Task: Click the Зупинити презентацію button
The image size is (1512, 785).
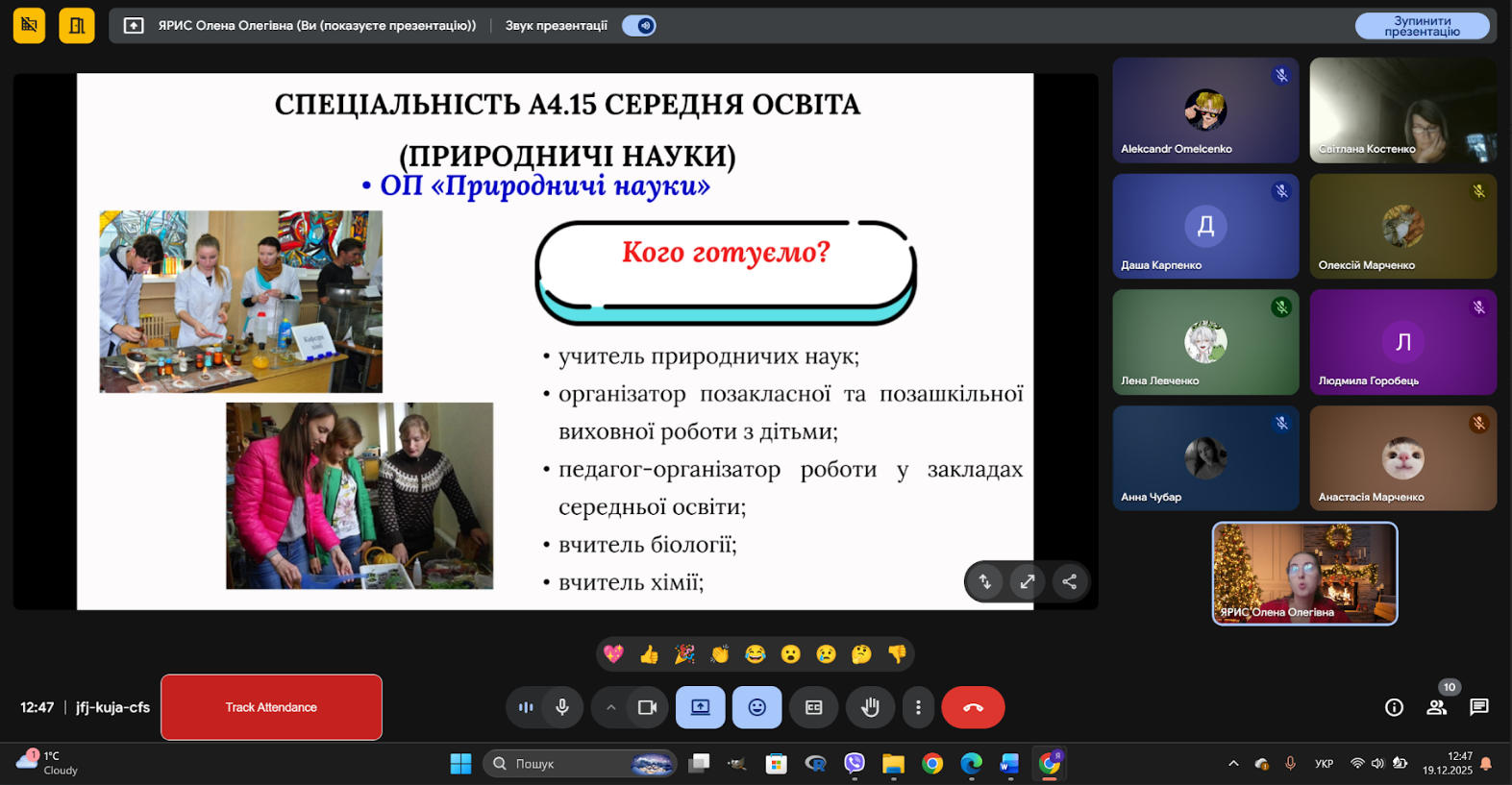Action: pos(1422,26)
